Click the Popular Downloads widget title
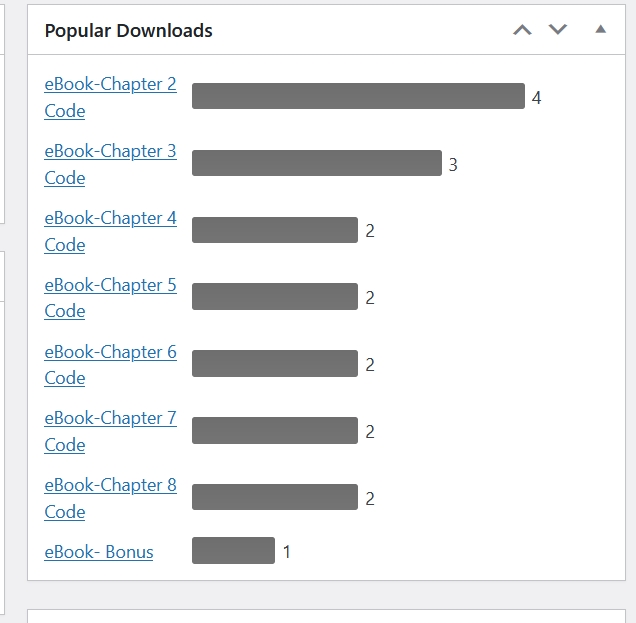Viewport: 636px width, 623px height. (129, 31)
